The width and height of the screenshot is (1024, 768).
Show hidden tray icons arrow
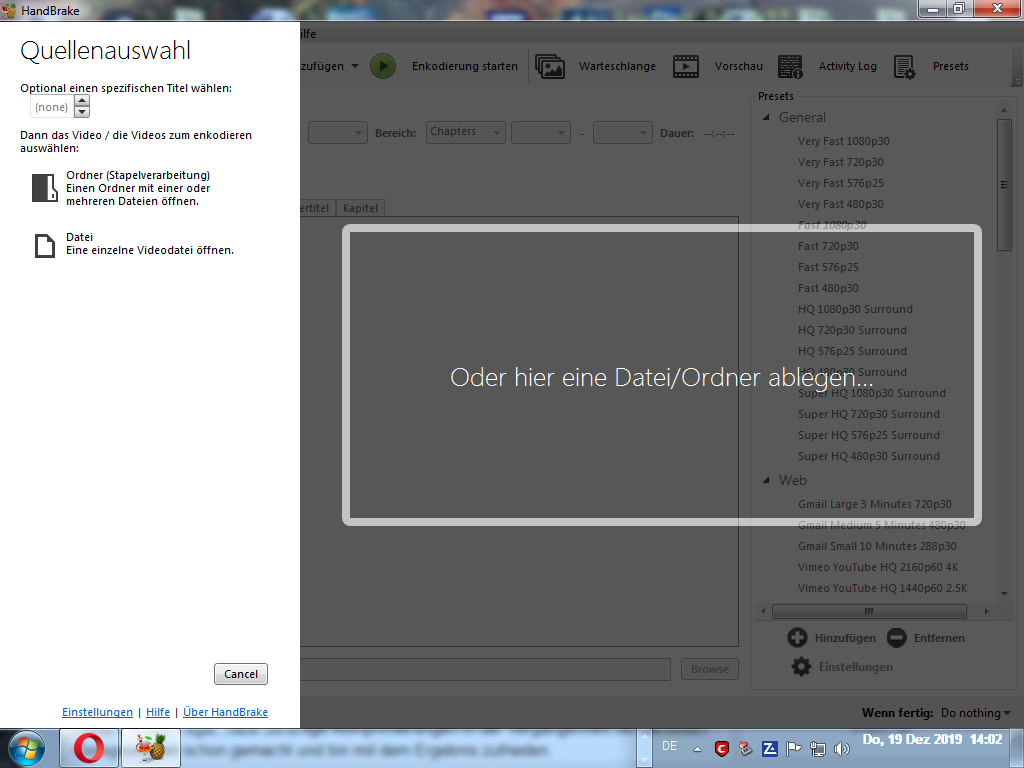click(697, 750)
